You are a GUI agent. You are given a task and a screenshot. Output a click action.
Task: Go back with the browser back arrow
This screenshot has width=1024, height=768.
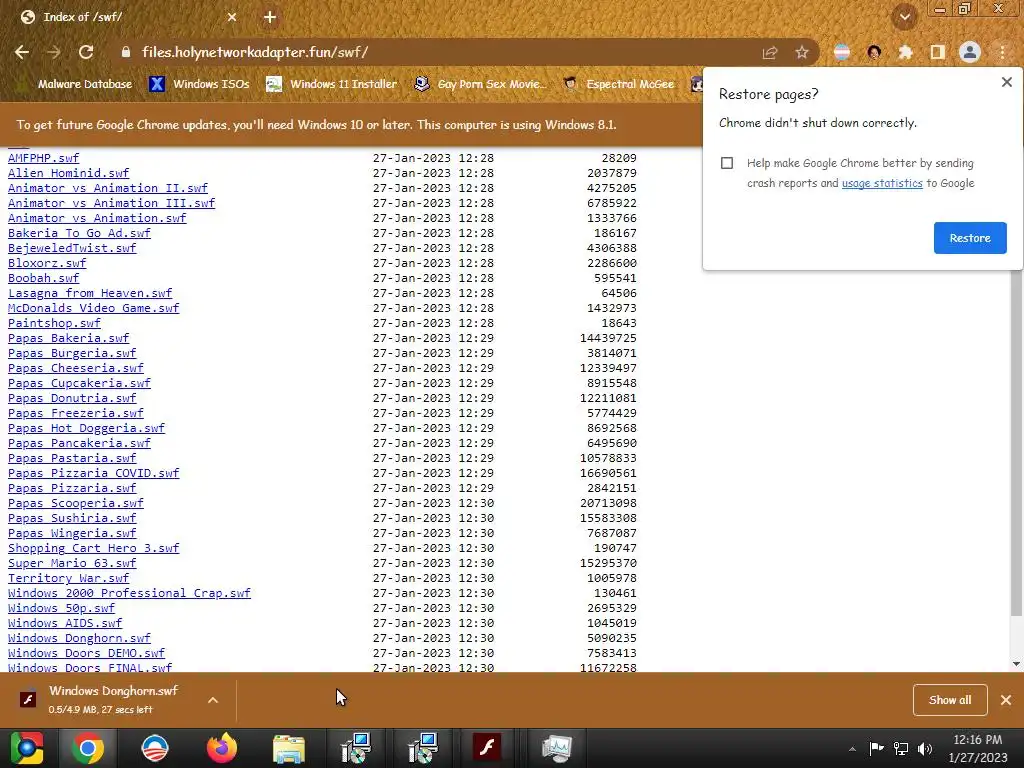(22, 52)
